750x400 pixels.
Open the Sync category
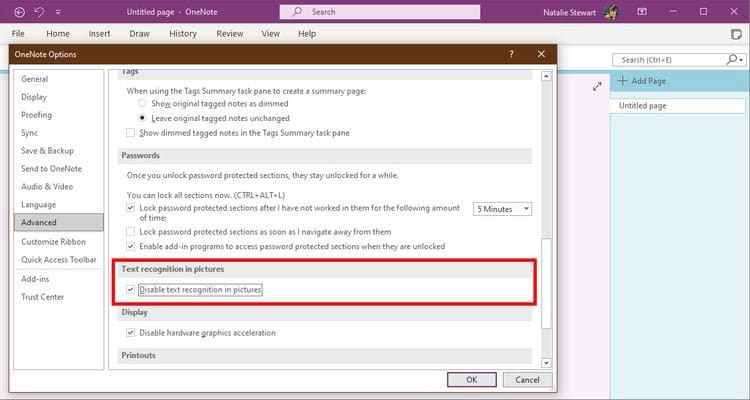[58, 133]
